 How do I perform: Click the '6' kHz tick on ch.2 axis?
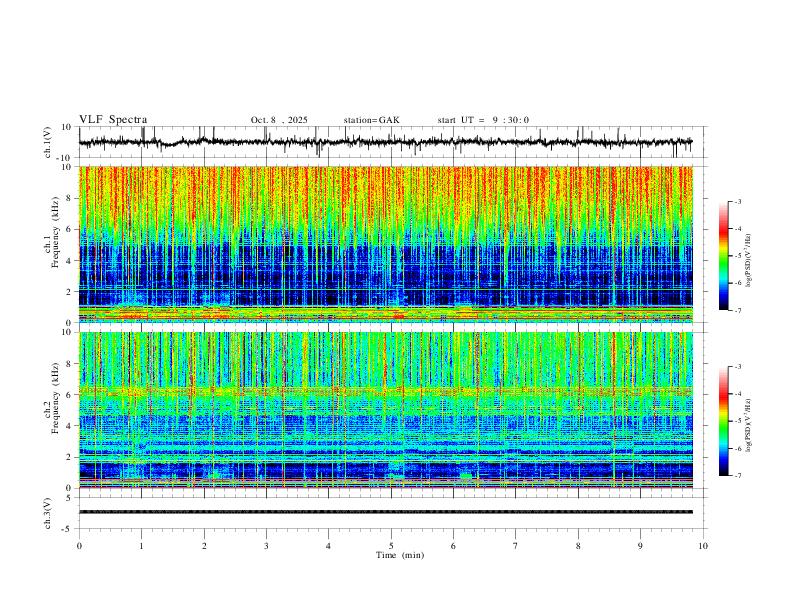pyautogui.click(x=70, y=395)
